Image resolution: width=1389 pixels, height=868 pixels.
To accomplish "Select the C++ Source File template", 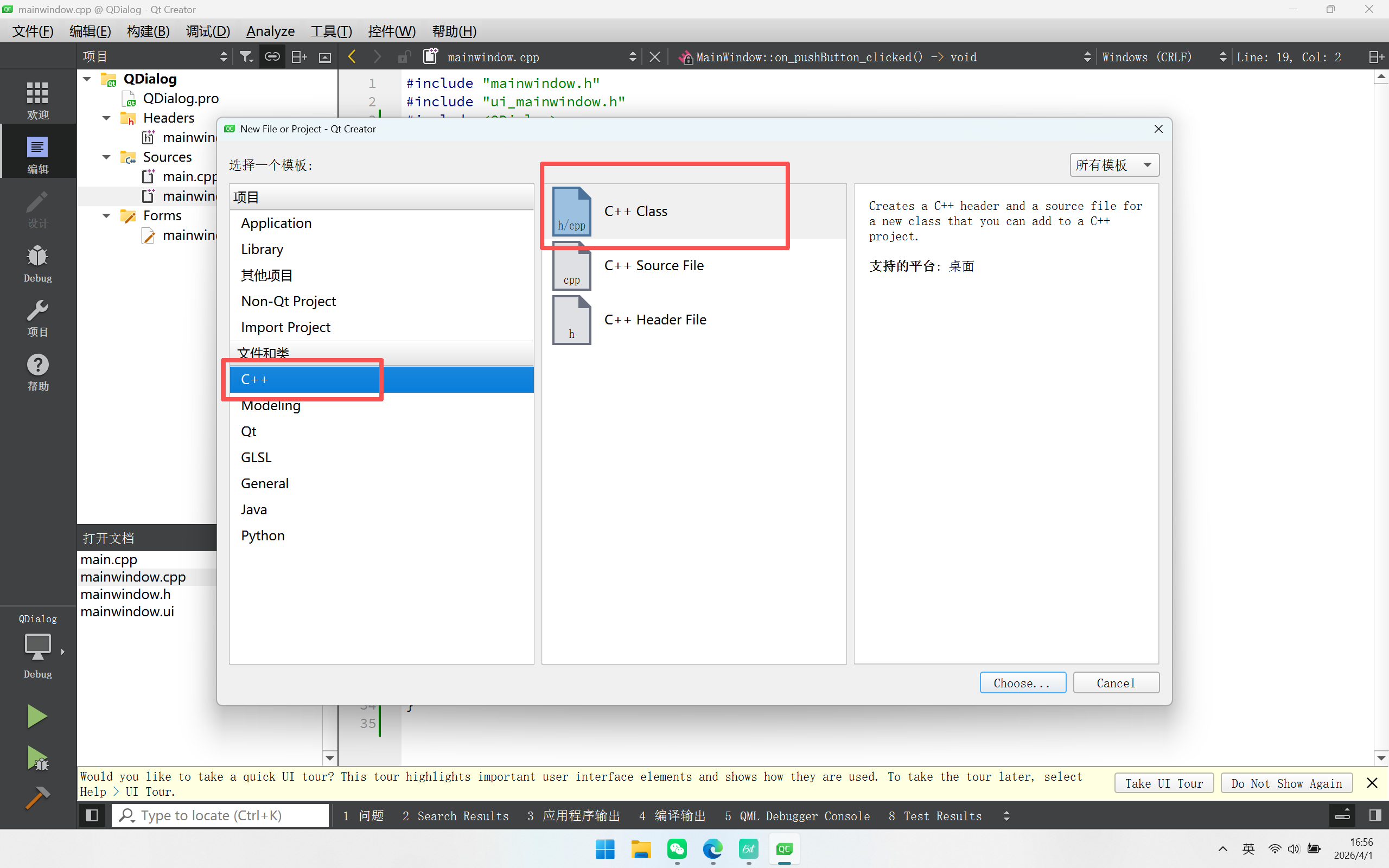I will click(x=653, y=266).
